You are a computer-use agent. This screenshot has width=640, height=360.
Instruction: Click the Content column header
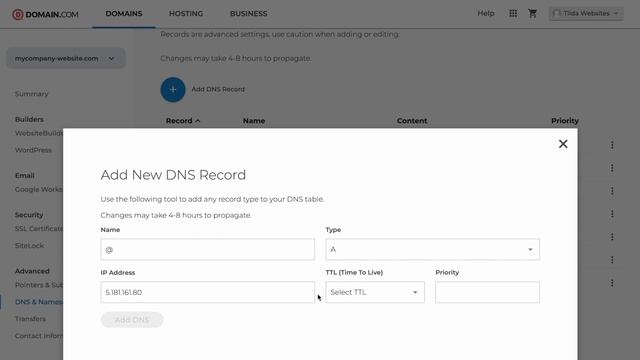tap(412, 121)
